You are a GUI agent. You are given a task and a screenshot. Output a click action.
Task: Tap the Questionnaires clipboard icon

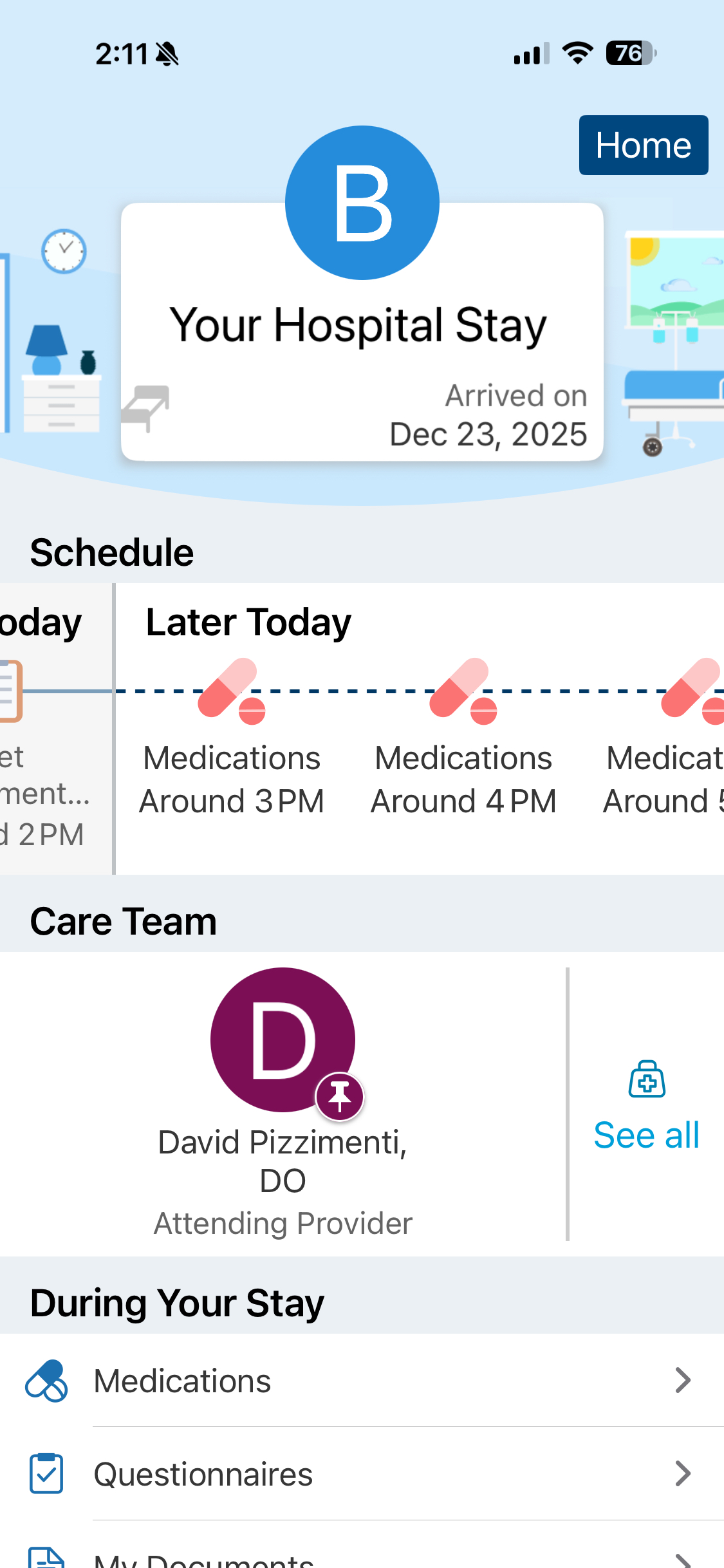tap(46, 1473)
